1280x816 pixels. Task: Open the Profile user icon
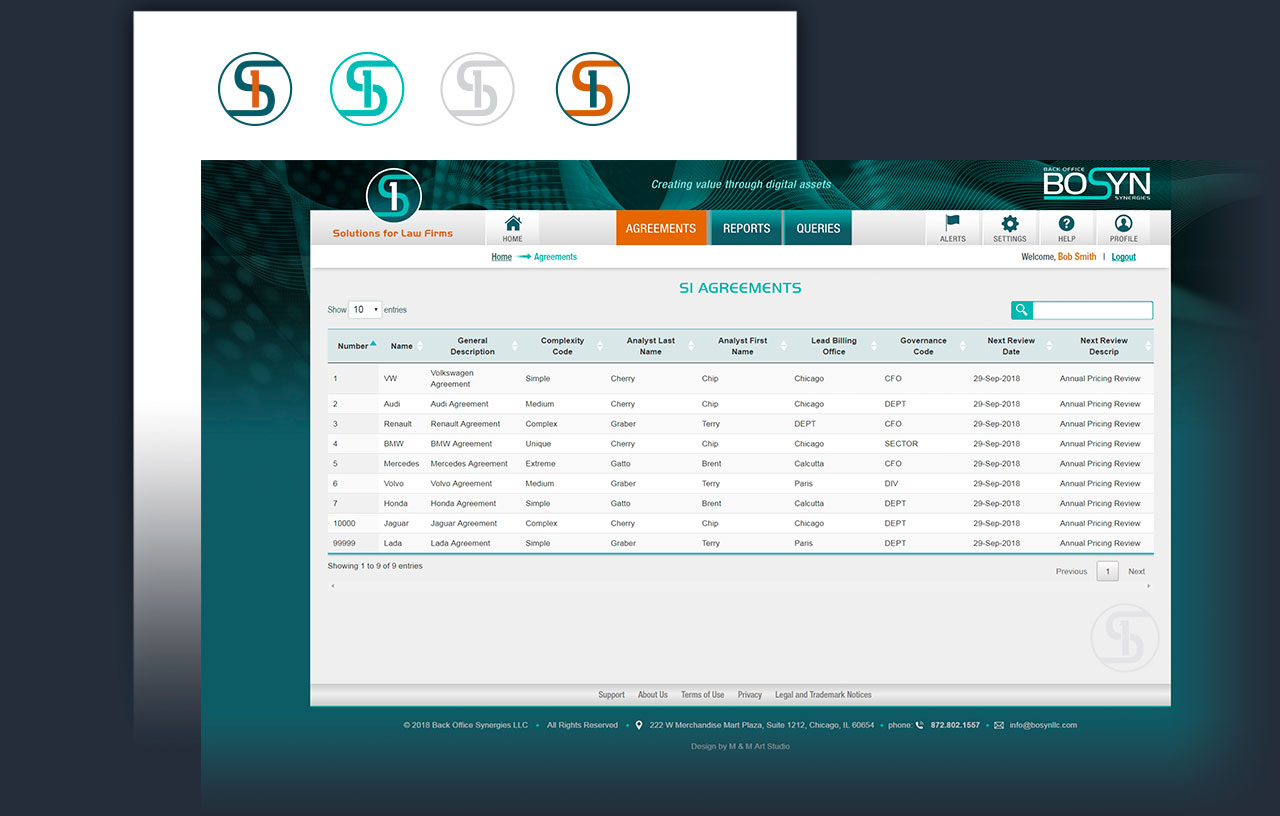(x=1123, y=224)
